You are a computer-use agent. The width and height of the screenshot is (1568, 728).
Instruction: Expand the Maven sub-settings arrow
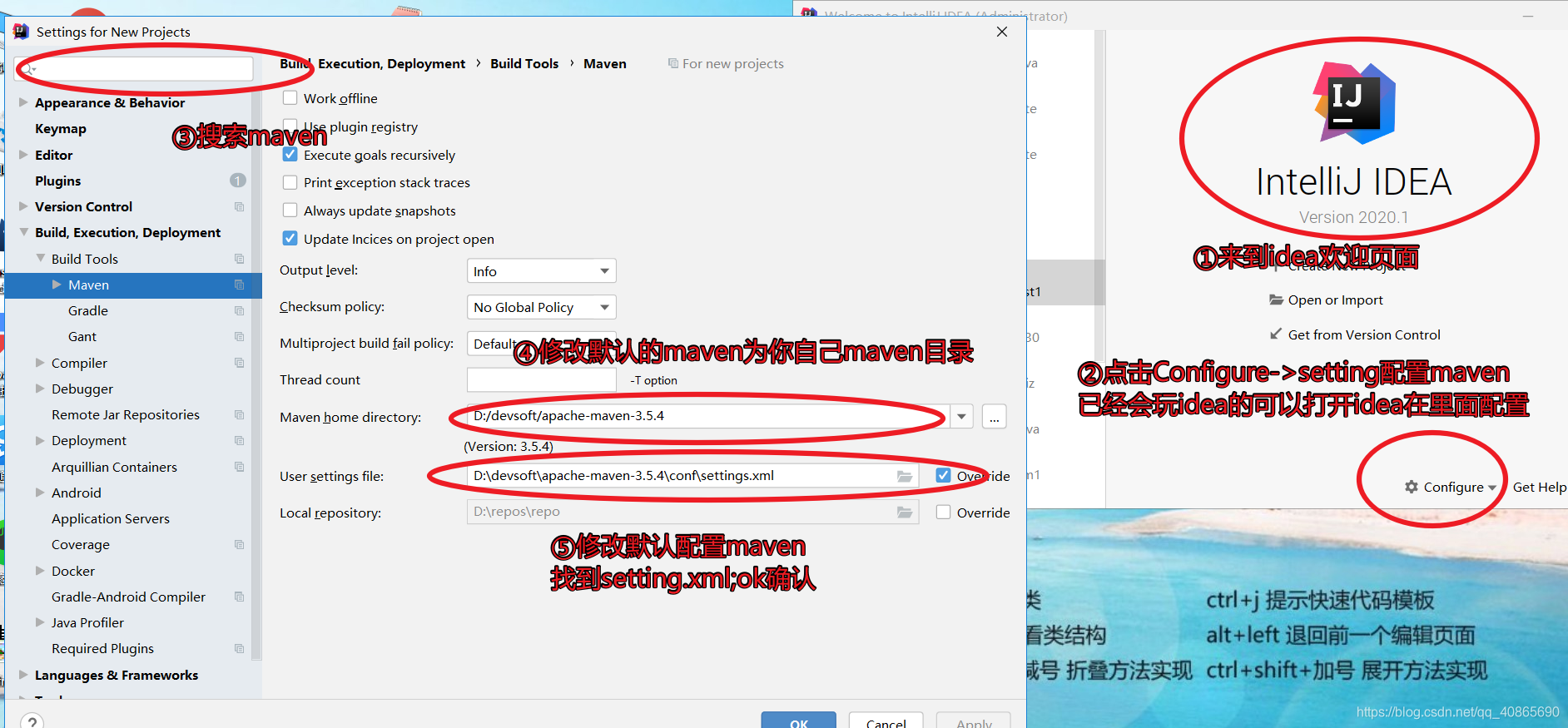pyautogui.click(x=57, y=285)
